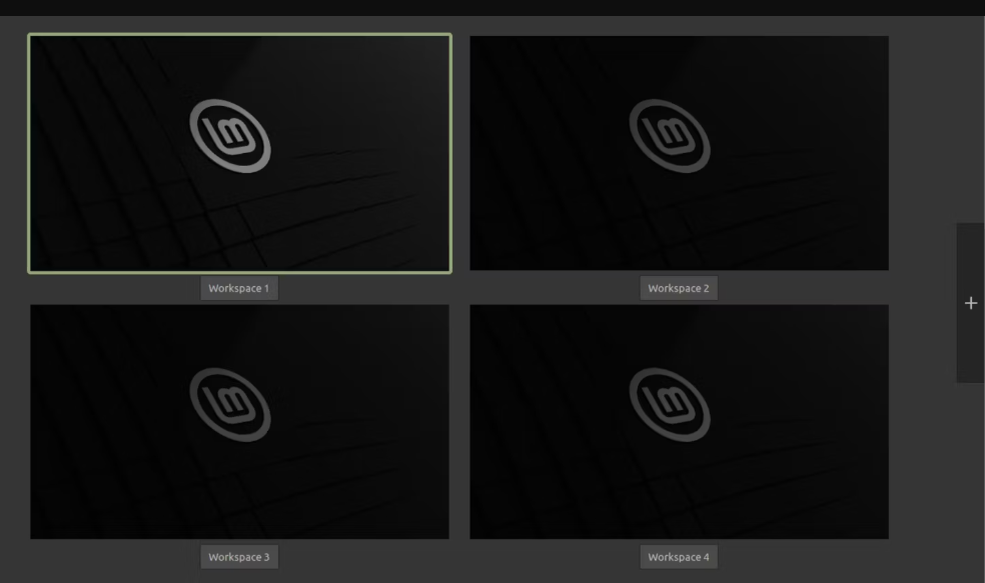Add a new workspace with the plus icon
Screen dimensions: 985x583
pyautogui.click(x=971, y=303)
